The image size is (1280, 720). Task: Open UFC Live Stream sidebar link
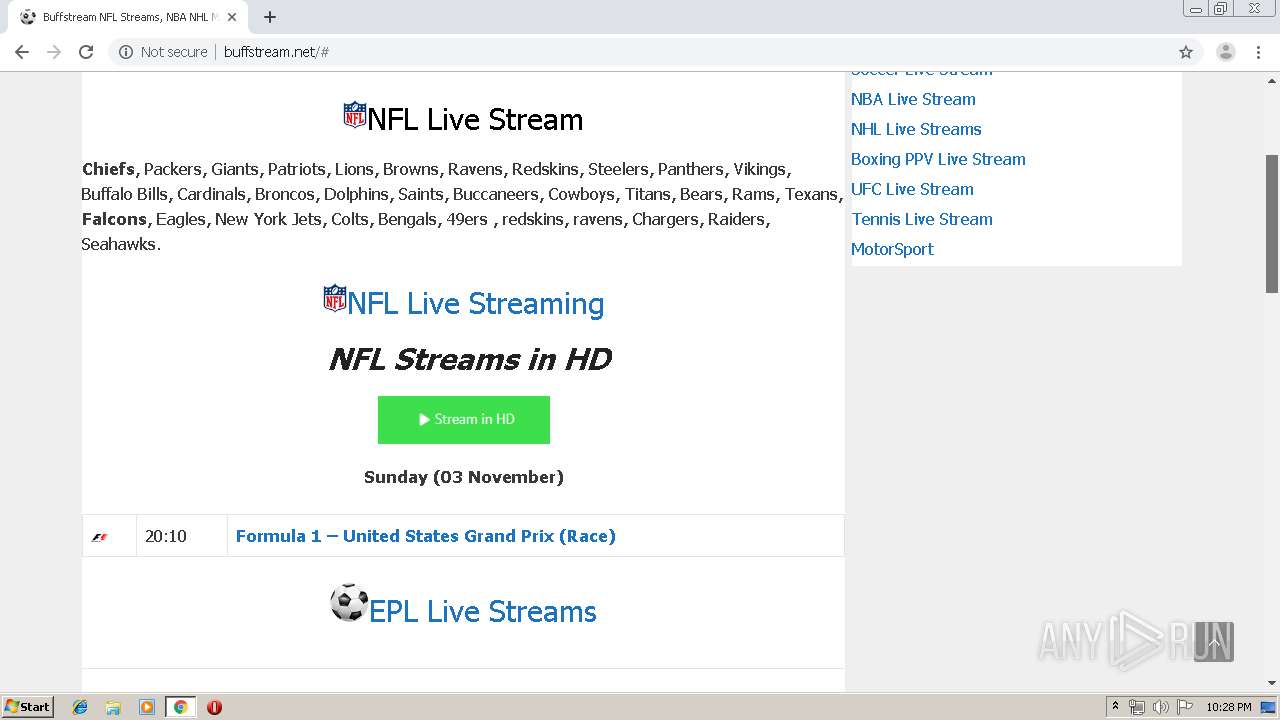[x=912, y=189]
